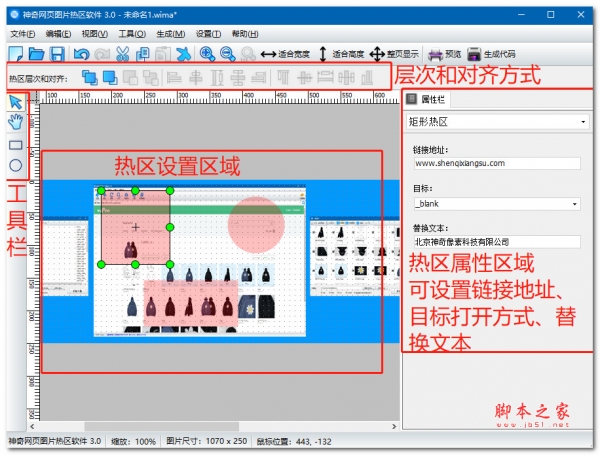Viewport: 600px width, 455px height.
Task: Click the top-left green handle of selected hotspot
Action: [x=101, y=191]
